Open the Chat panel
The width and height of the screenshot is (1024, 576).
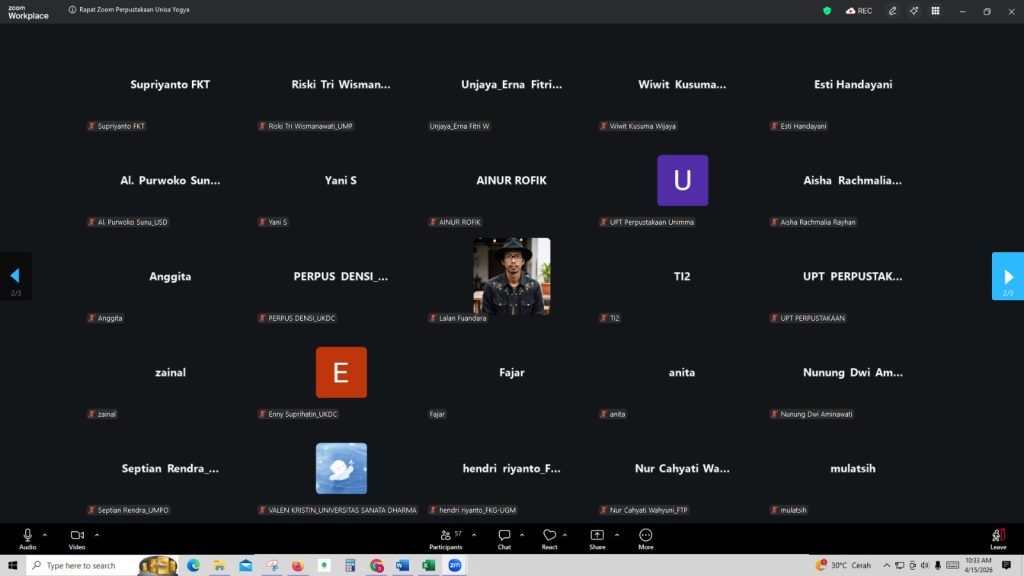tap(504, 536)
